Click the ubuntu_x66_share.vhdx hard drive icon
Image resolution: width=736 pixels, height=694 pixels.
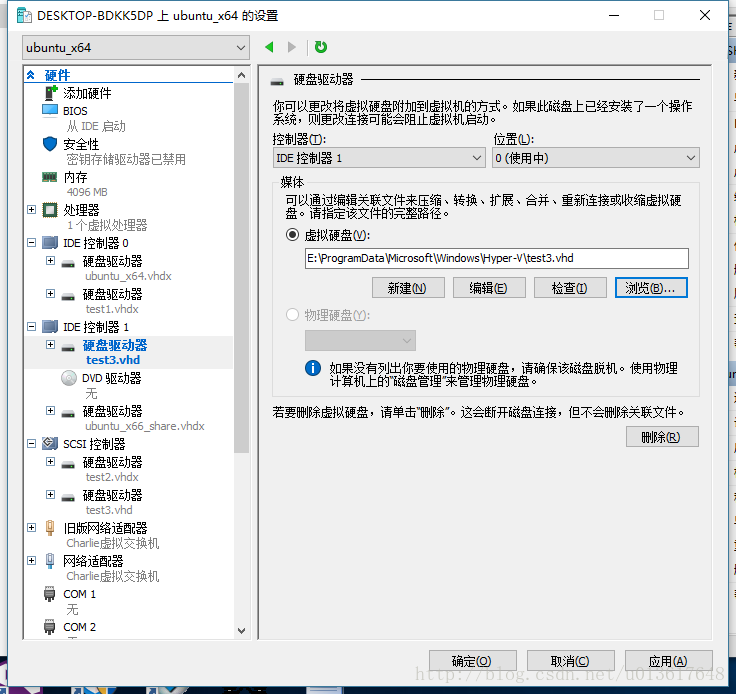[x=68, y=413]
